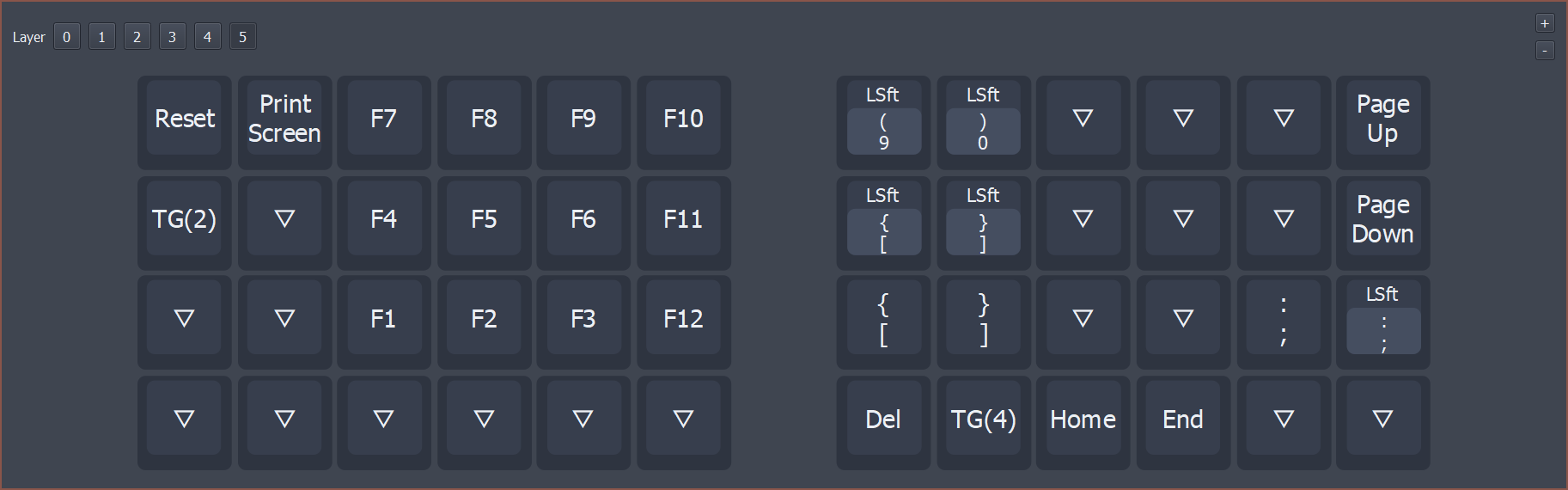Select the TG(4) layer toggle key
The width and height of the screenshot is (1568, 490).
click(983, 420)
